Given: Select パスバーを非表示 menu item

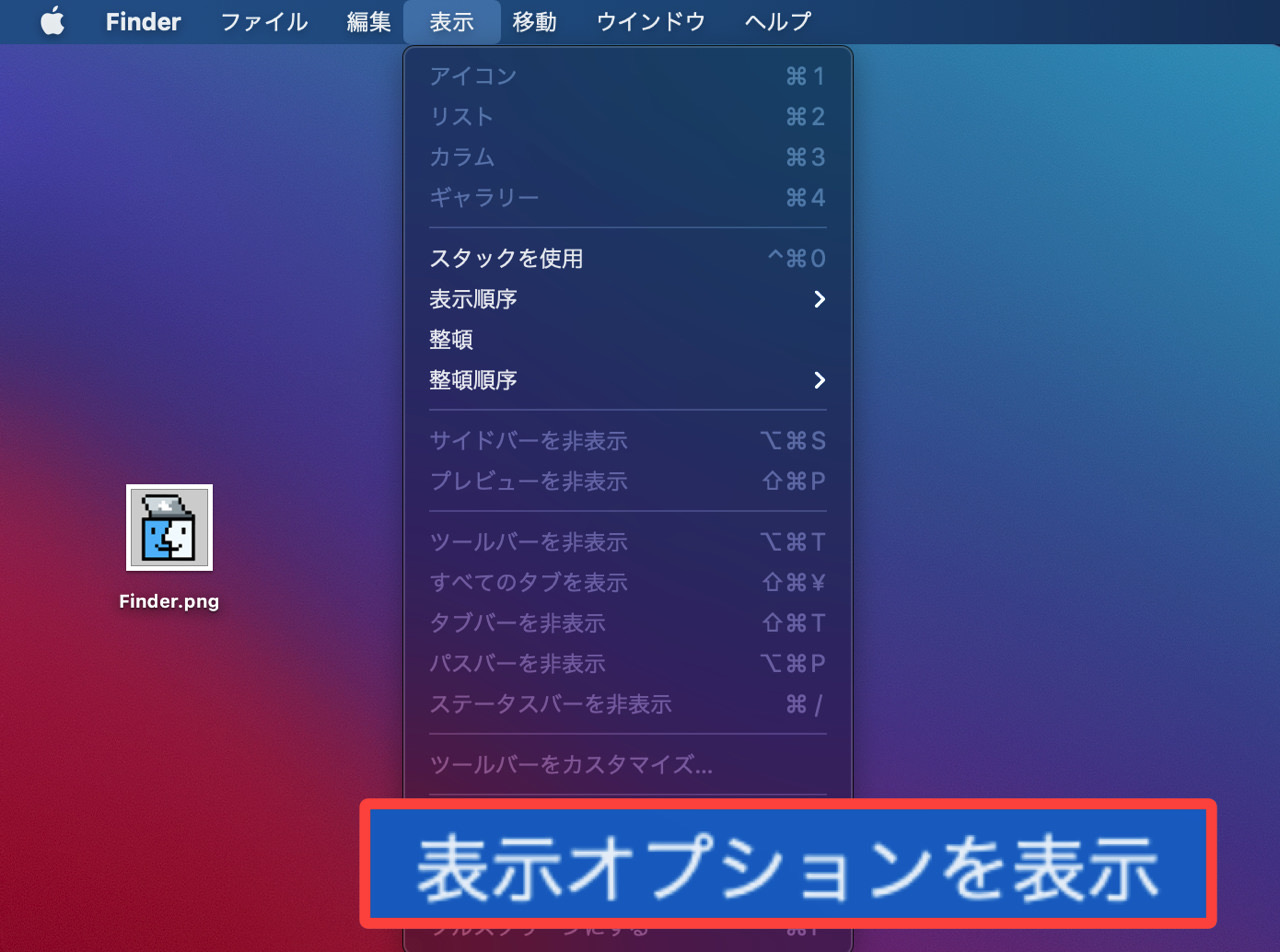Looking at the screenshot, I should 628,664.
